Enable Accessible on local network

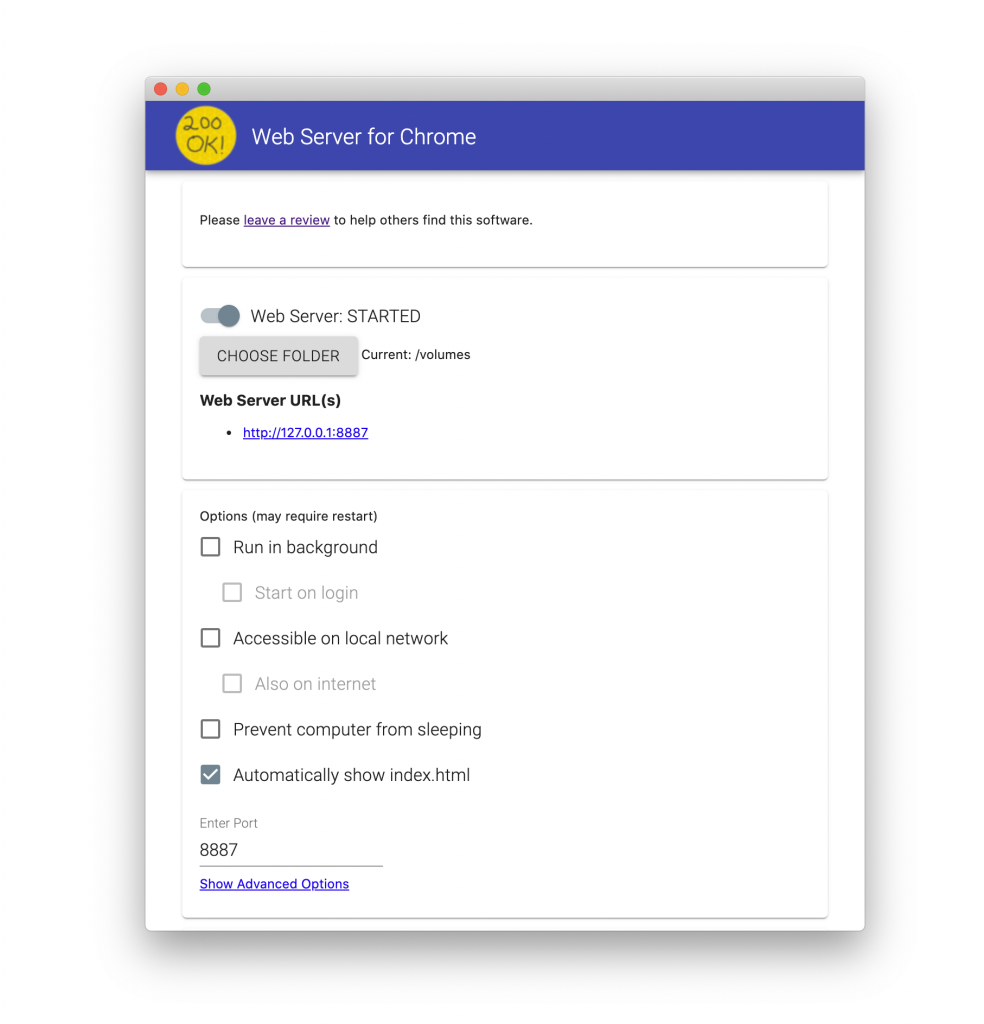click(210, 638)
